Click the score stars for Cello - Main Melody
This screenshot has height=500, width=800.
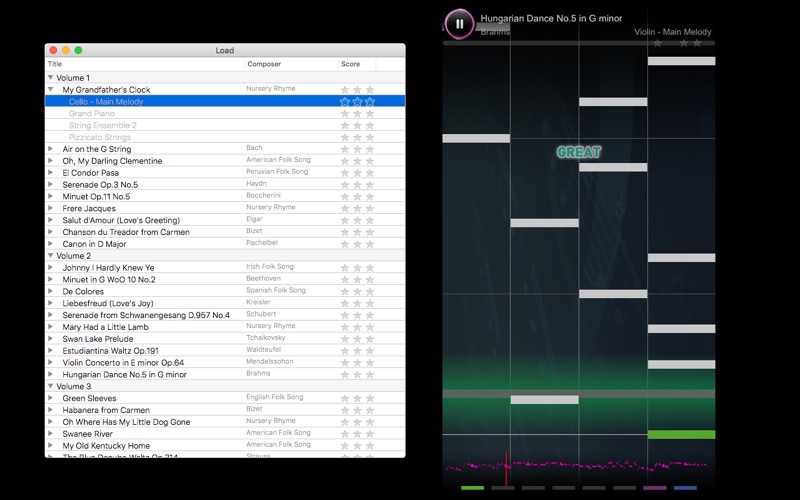tap(357, 102)
